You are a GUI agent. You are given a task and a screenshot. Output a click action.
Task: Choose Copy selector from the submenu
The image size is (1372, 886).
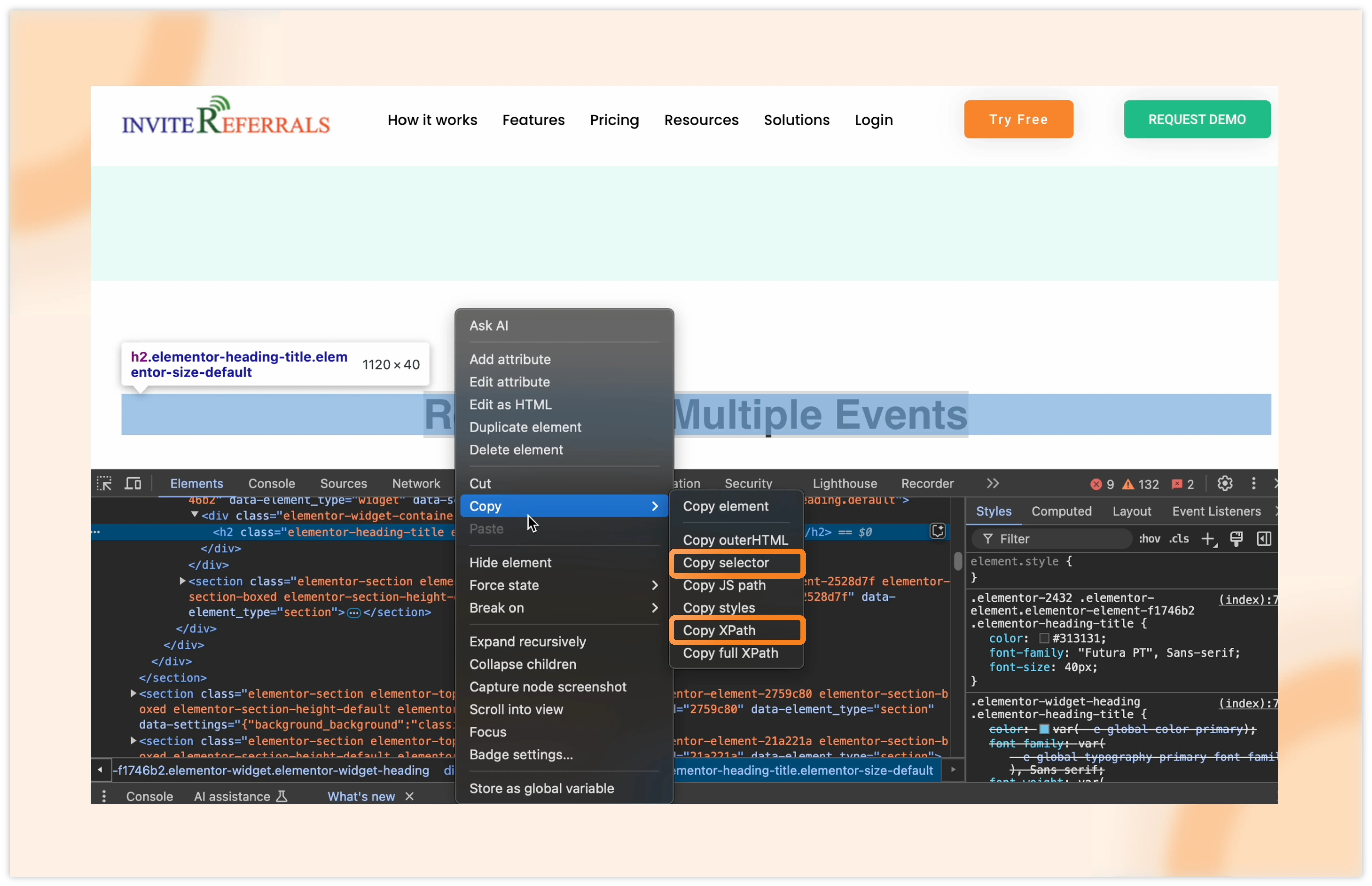pos(726,563)
